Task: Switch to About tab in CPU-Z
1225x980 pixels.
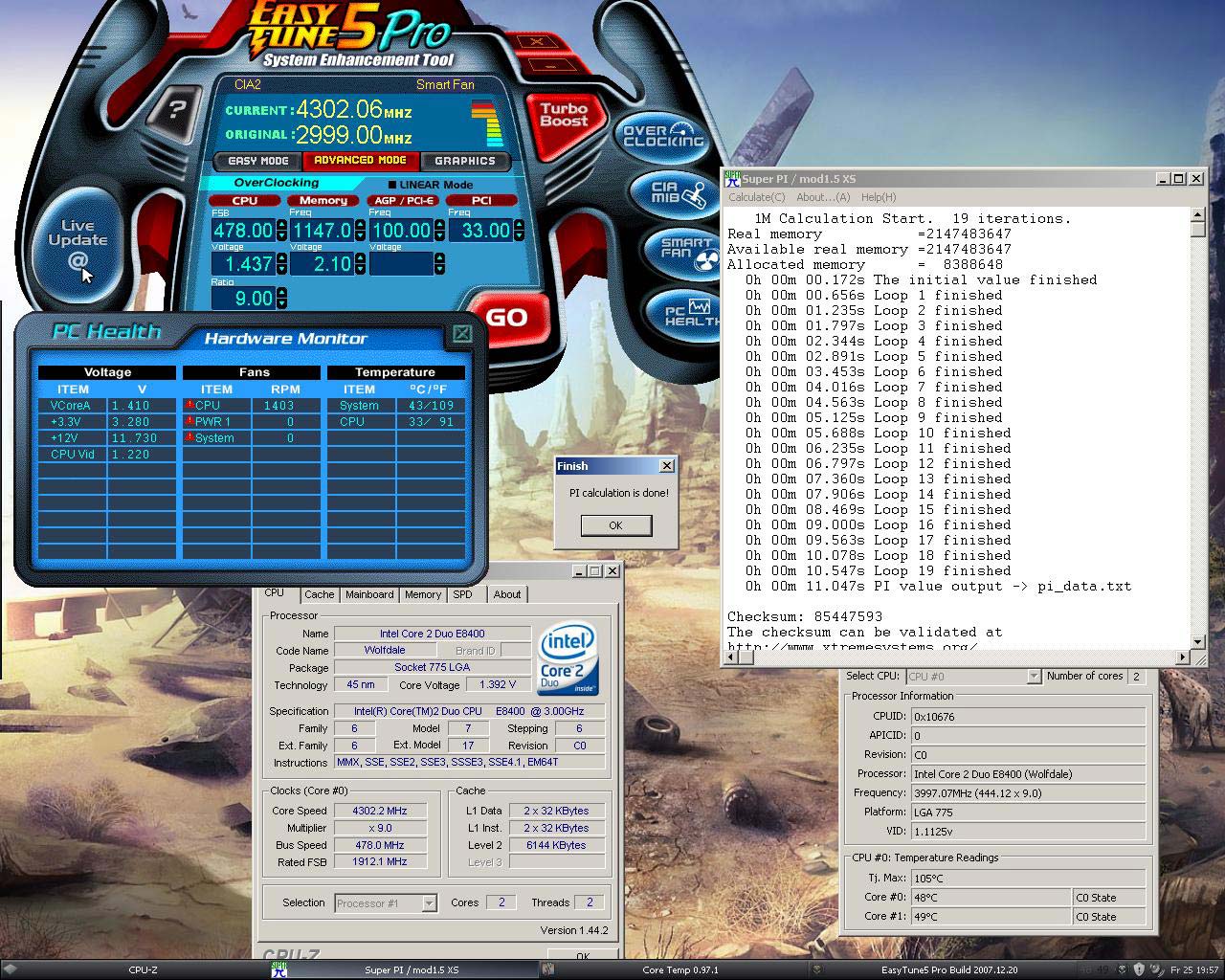Action: pyautogui.click(x=507, y=594)
